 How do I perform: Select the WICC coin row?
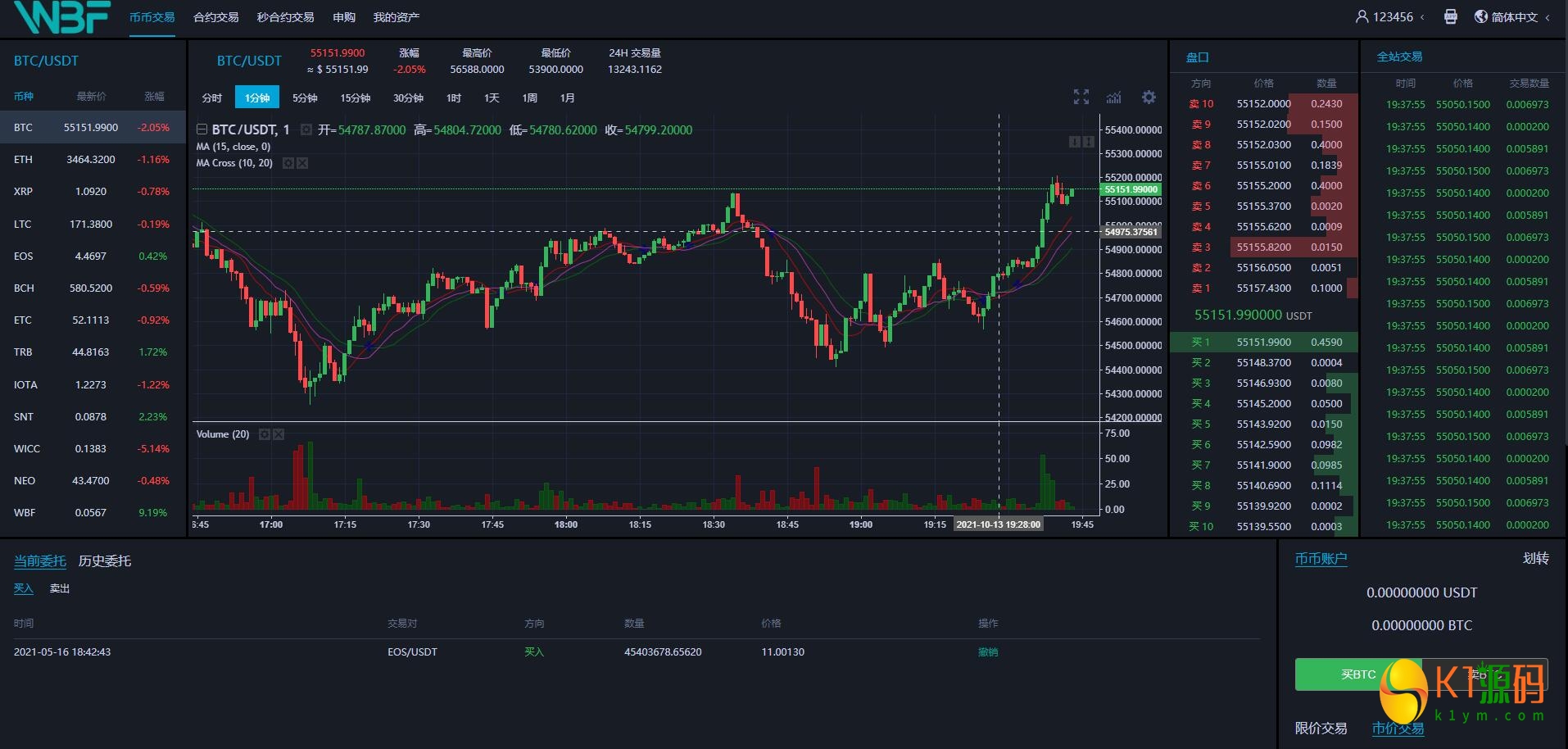(x=93, y=449)
